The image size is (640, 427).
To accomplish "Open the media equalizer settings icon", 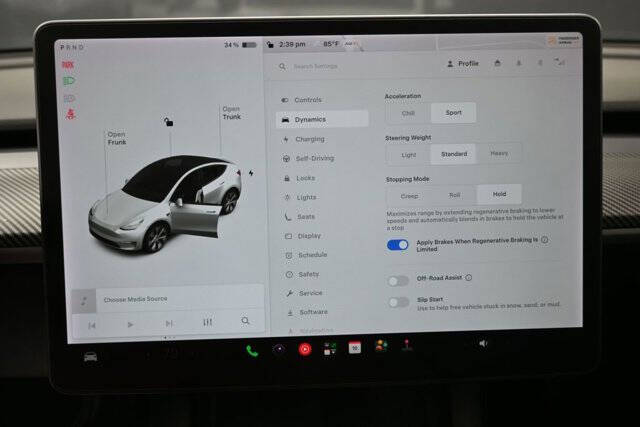I will 207,322.
